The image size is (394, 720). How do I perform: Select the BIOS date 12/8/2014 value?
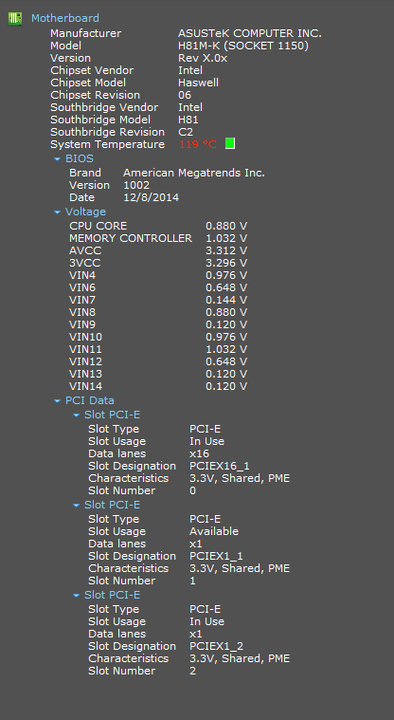[x=151, y=197]
